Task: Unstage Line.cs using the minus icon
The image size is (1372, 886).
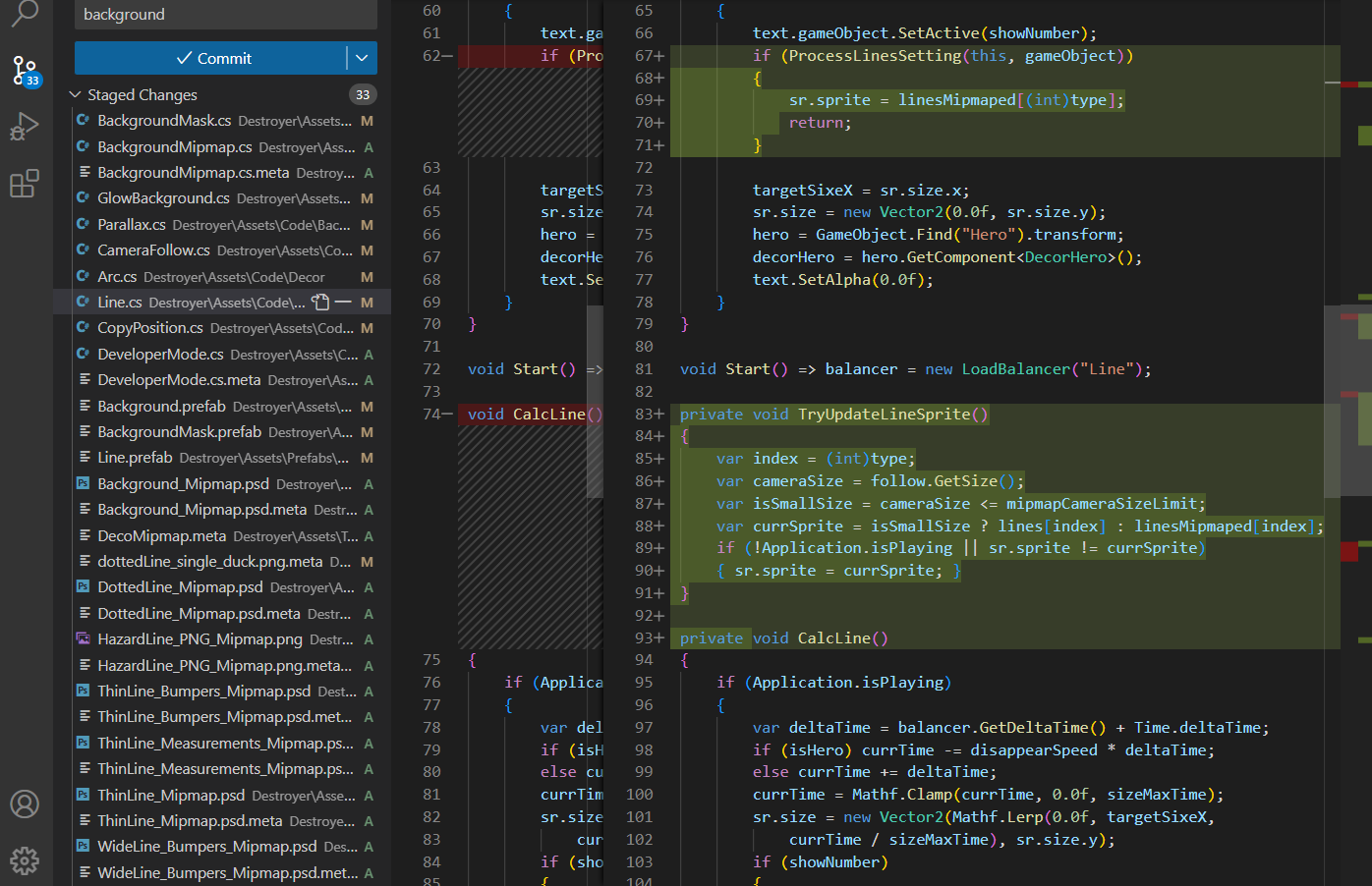Action: point(343,302)
